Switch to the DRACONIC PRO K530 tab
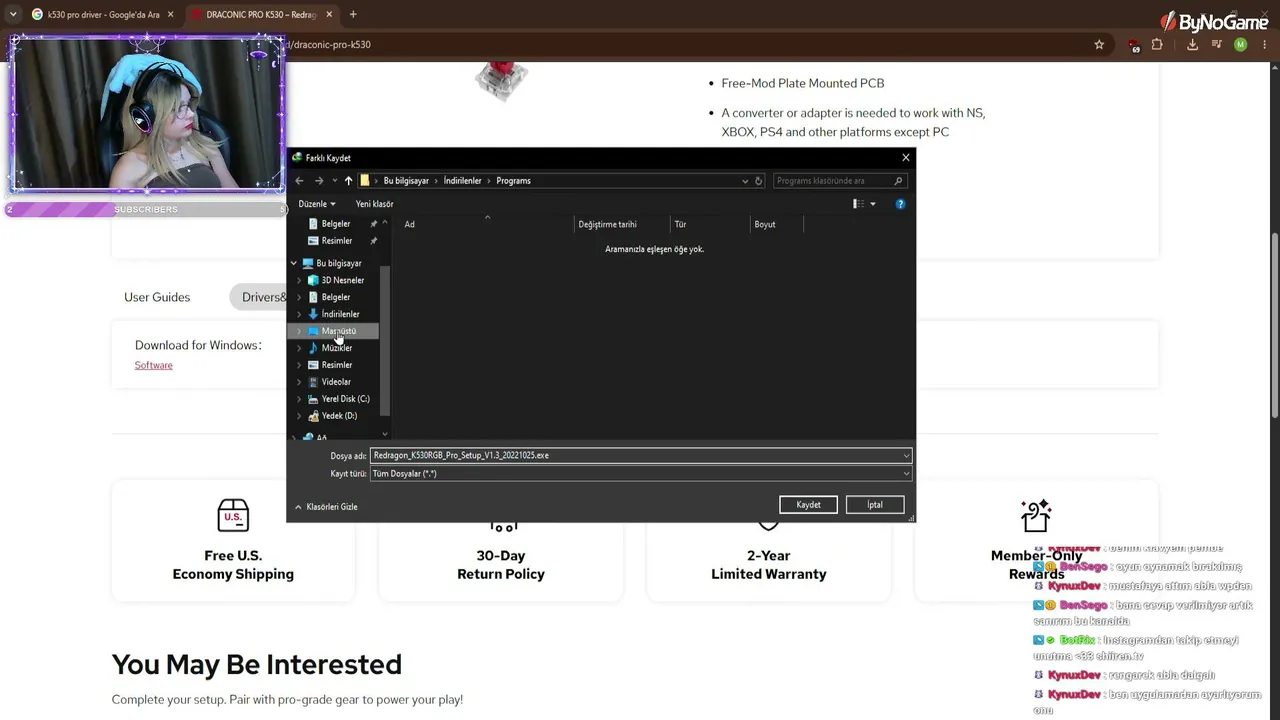Screen dimensions: 1280x720 click(x=260, y=15)
